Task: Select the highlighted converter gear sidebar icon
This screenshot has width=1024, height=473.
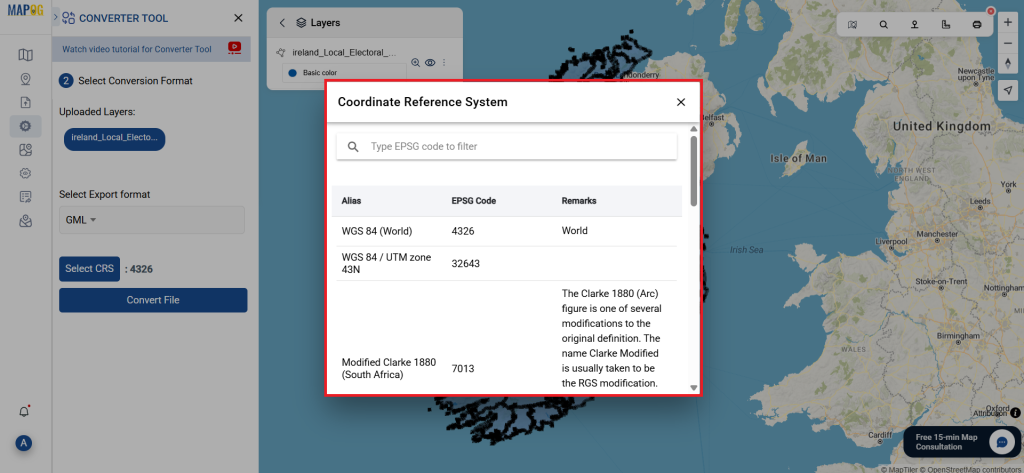Action: (x=25, y=126)
